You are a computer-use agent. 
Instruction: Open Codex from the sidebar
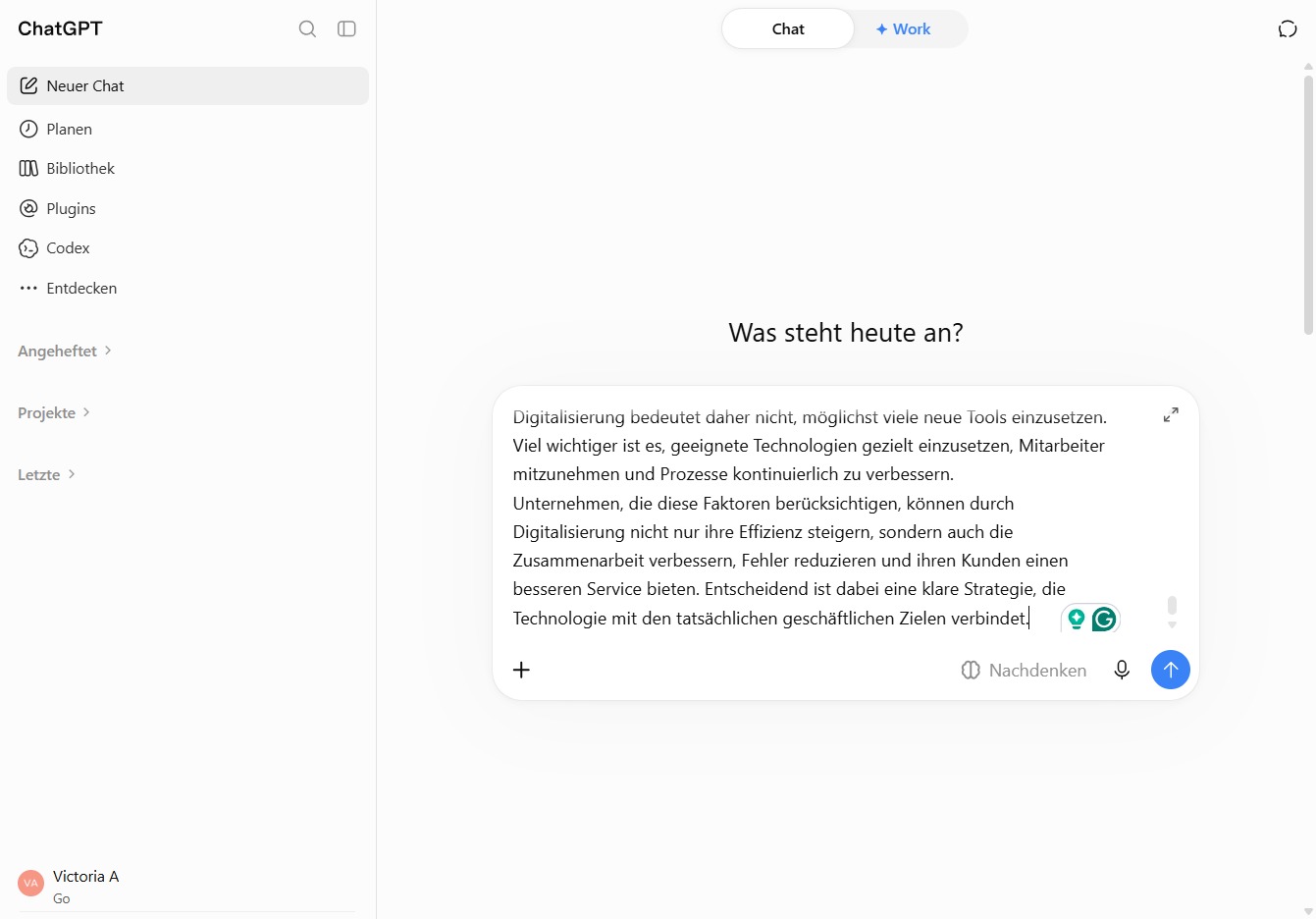click(x=187, y=248)
